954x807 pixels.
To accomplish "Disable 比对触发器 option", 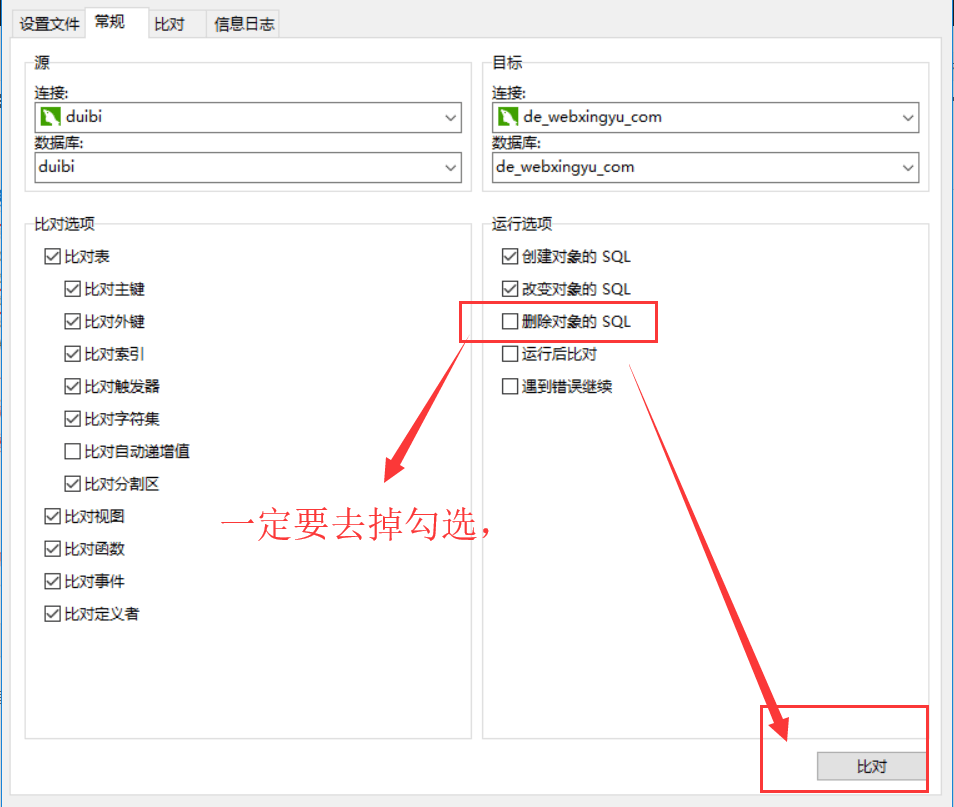I will (72, 386).
